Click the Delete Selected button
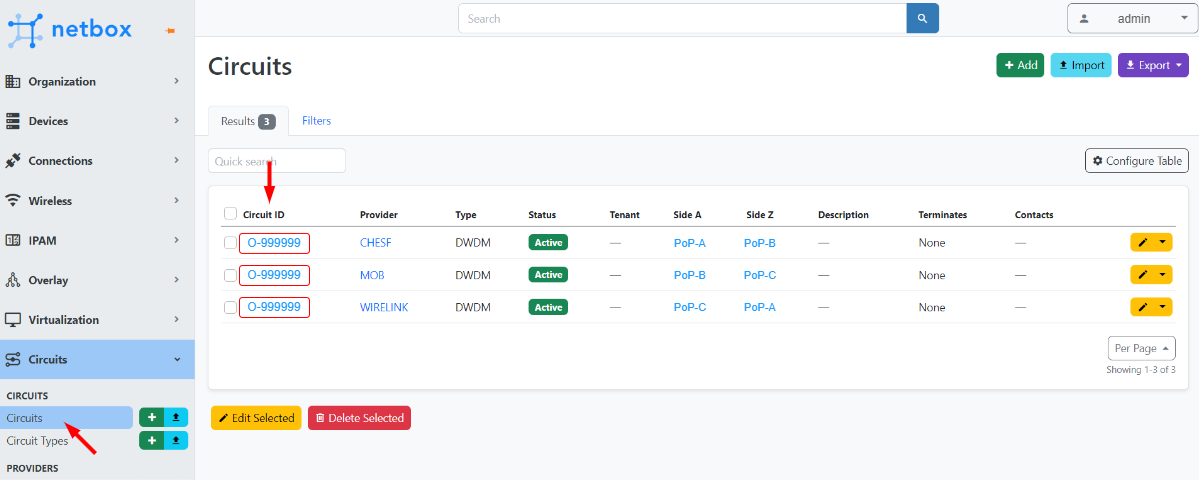Viewport: 1200px width, 480px height. (359, 418)
